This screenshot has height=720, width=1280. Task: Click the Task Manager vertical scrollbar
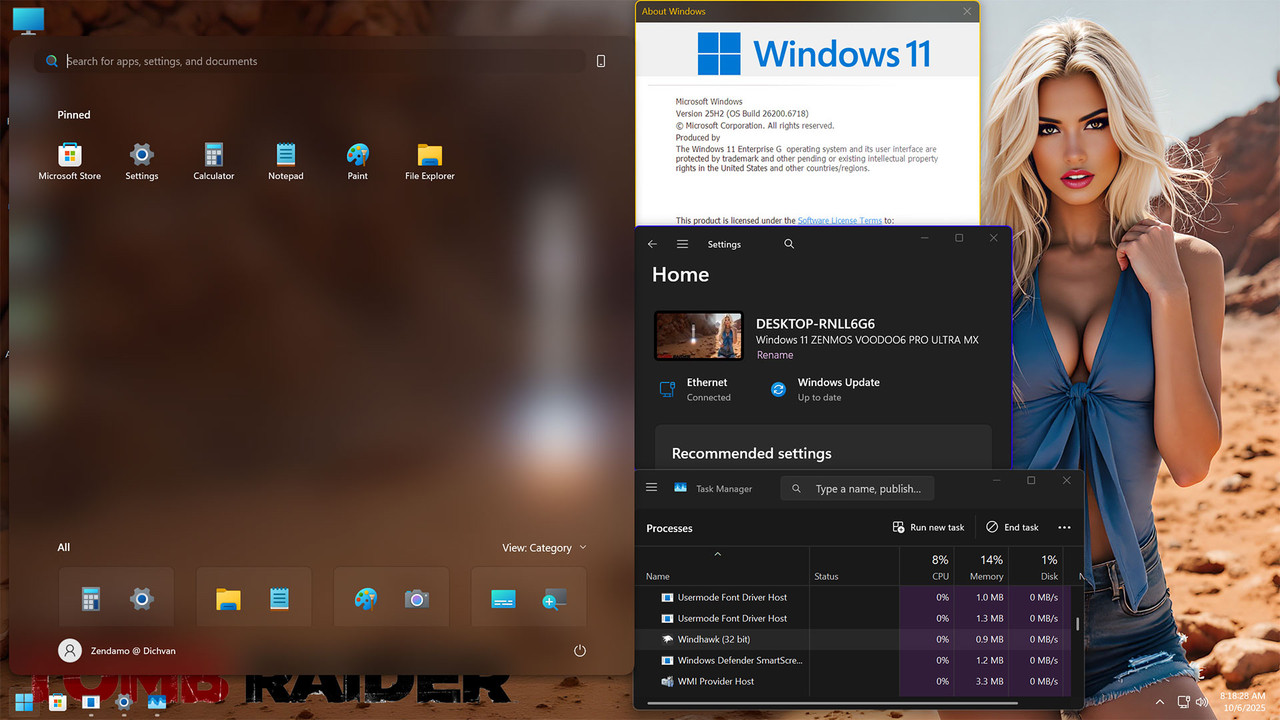1077,625
